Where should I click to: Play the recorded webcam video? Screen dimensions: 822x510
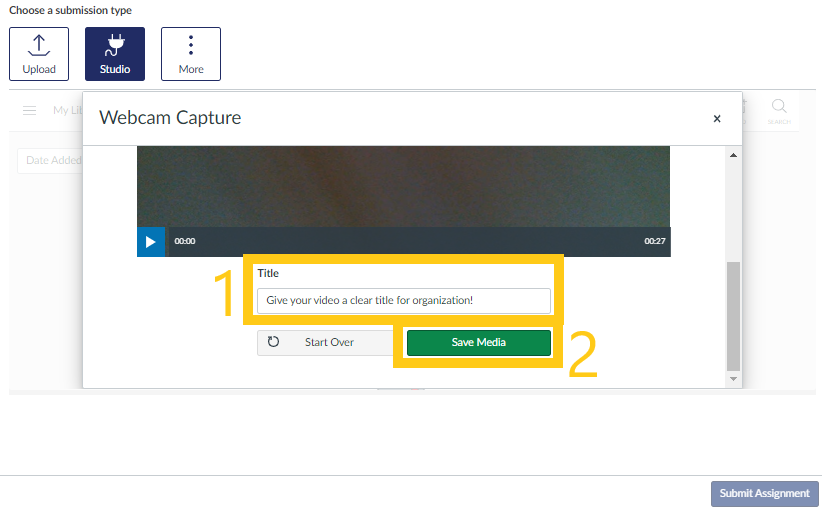(x=151, y=242)
